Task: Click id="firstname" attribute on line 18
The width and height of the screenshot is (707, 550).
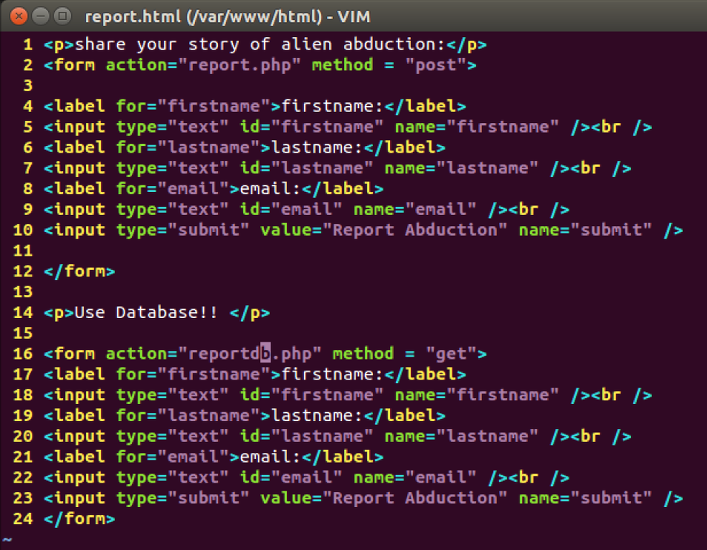Action: click(312, 395)
